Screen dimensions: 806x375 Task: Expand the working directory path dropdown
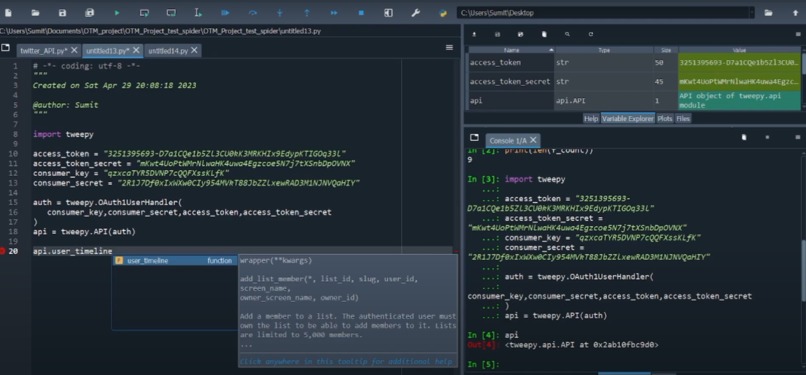752,13
